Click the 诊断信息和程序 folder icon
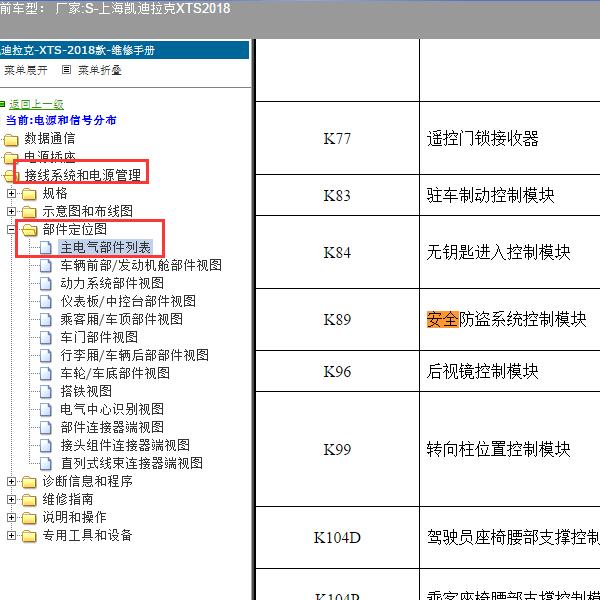Viewport: 600px width, 600px height. [x=29, y=482]
